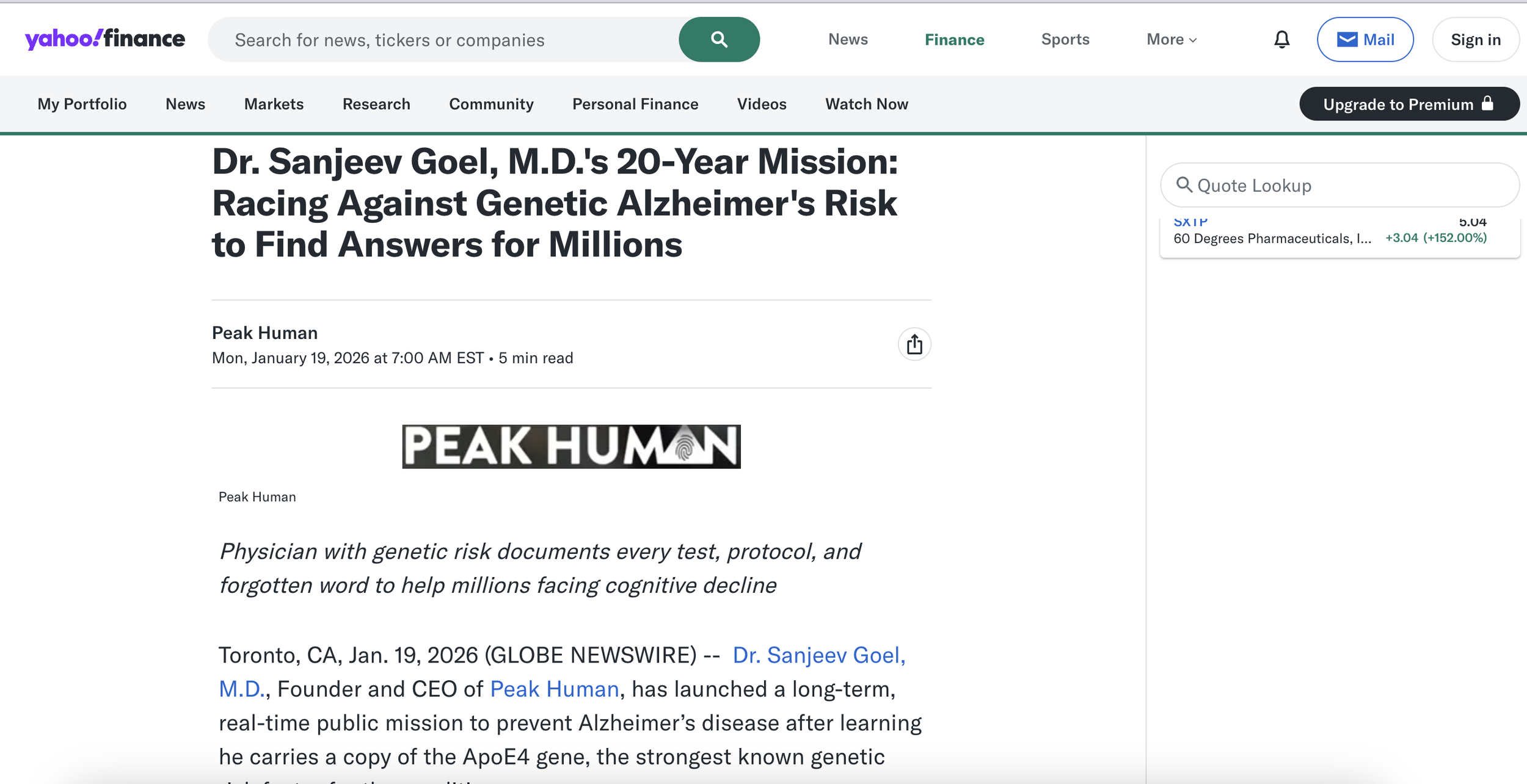The height and width of the screenshot is (784, 1527).
Task: Go to the Sports section
Action: [x=1065, y=40]
